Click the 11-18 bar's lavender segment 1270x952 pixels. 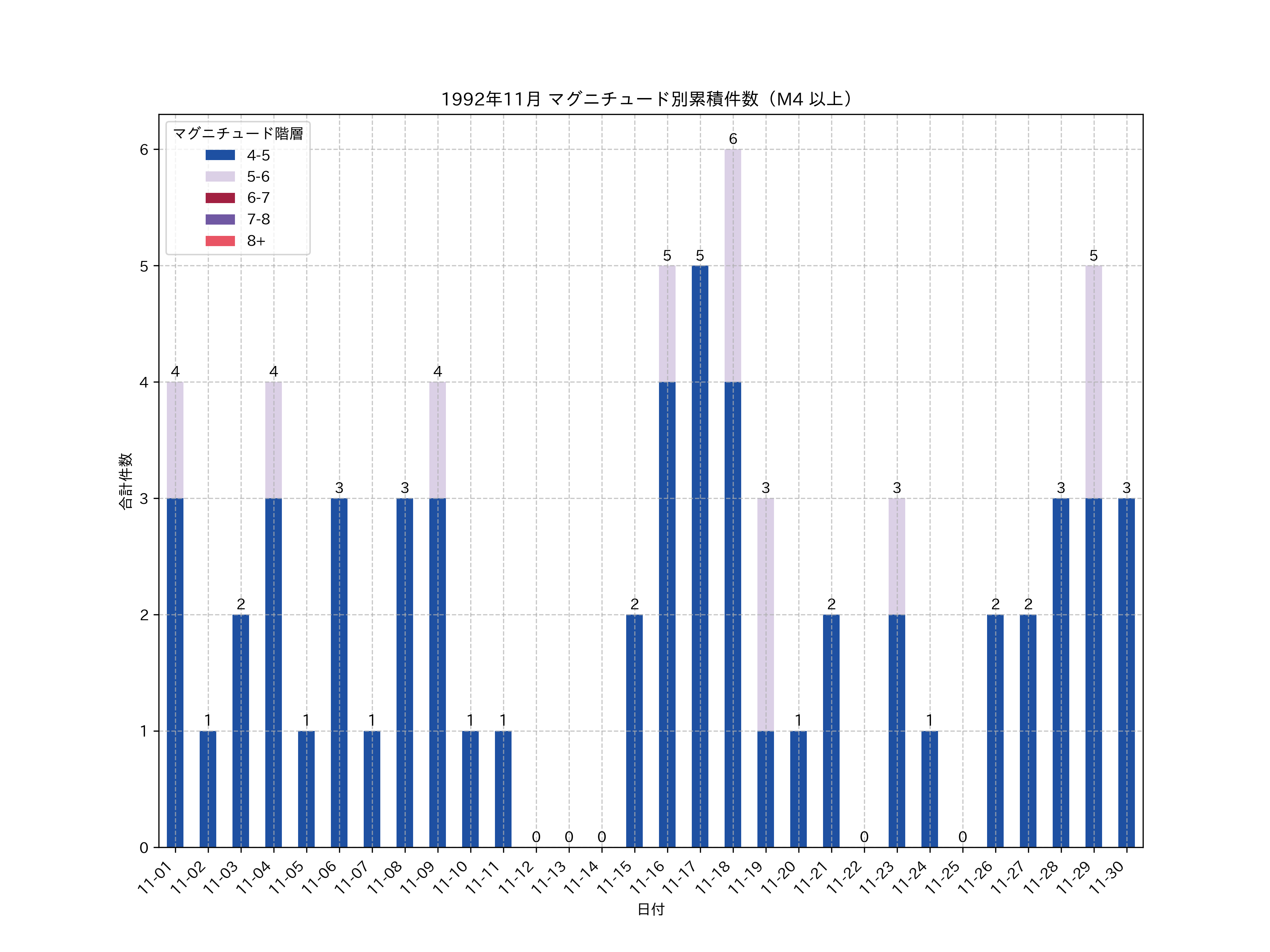(733, 265)
